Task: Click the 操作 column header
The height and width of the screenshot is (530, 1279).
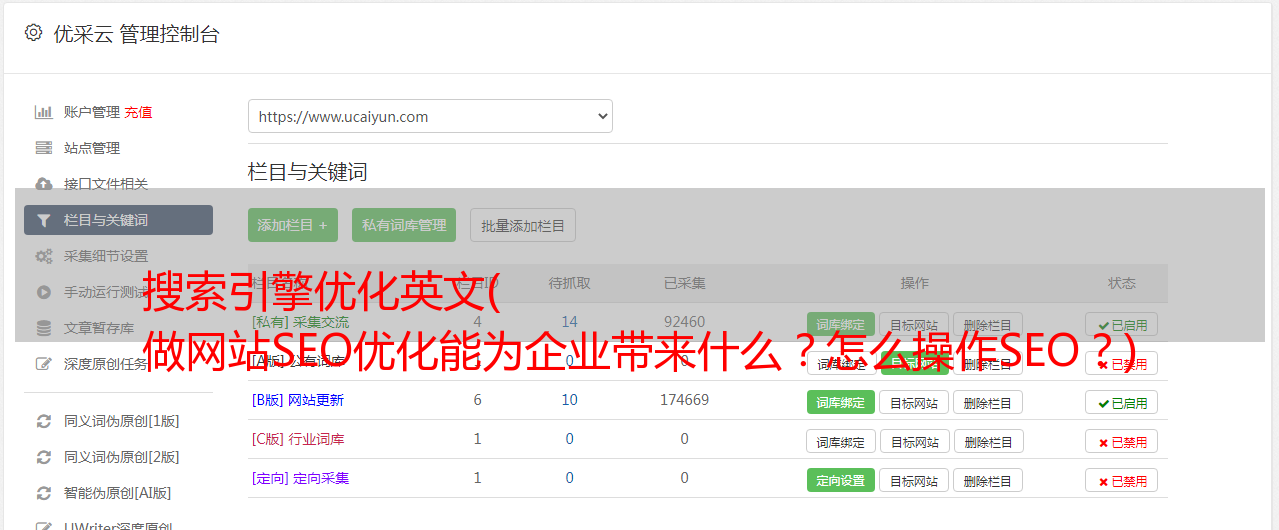Action: pyautogui.click(x=914, y=283)
